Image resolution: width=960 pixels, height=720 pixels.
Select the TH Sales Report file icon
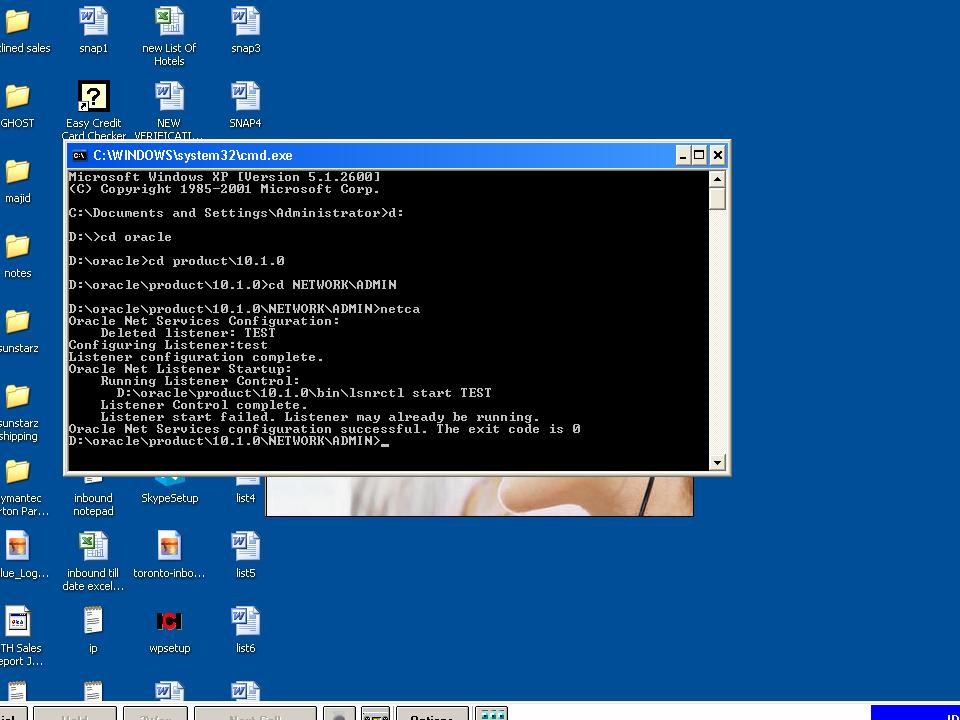point(17,621)
